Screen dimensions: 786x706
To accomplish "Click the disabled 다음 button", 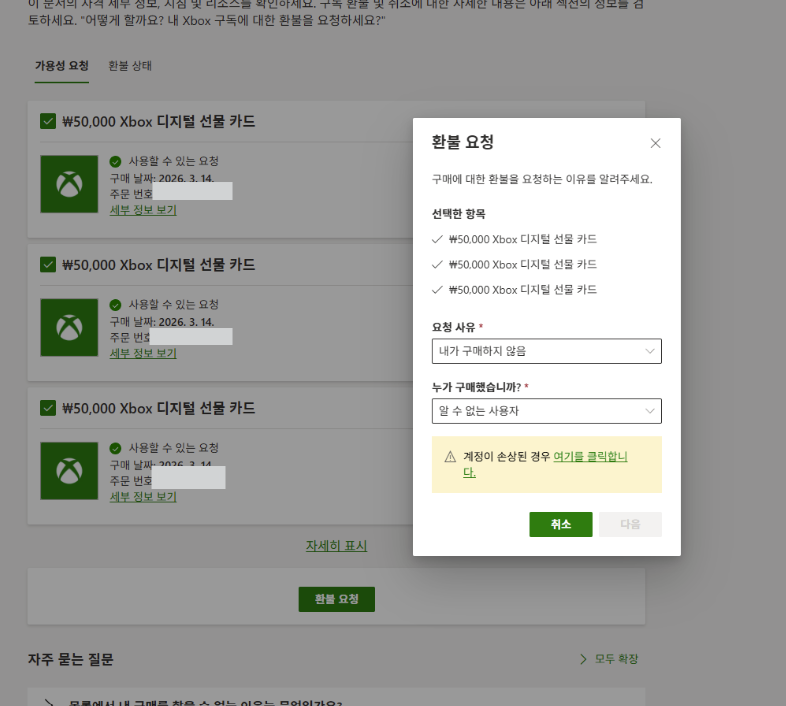I will coord(630,524).
